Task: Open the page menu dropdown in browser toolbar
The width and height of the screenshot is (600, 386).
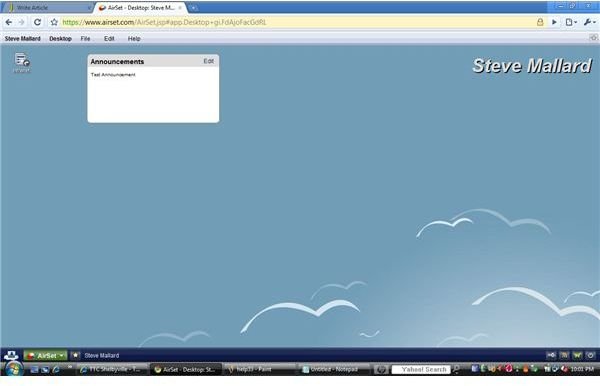Action: [x=571, y=22]
